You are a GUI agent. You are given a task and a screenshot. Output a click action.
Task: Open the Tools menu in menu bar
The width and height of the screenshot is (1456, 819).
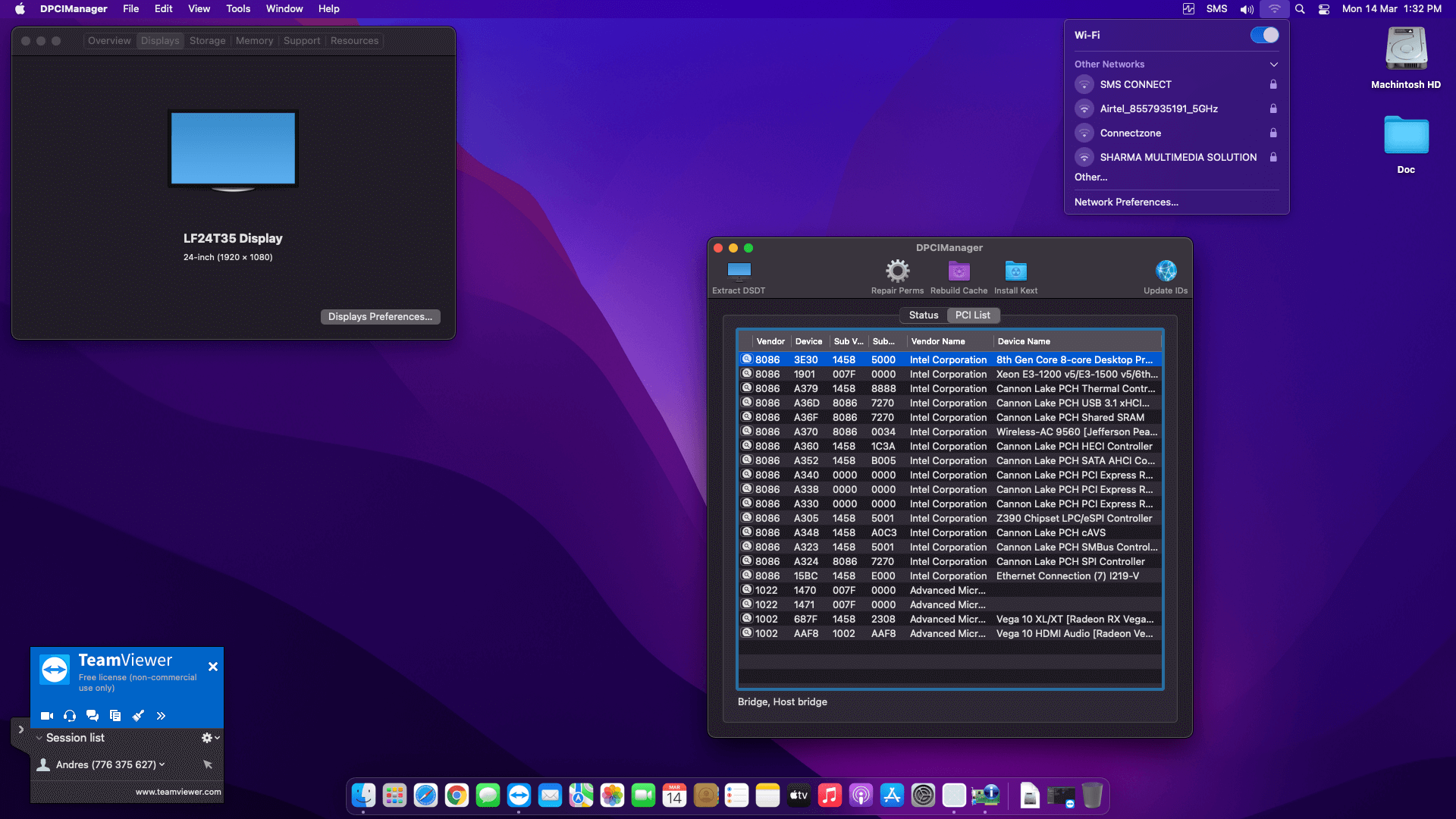pyautogui.click(x=238, y=9)
